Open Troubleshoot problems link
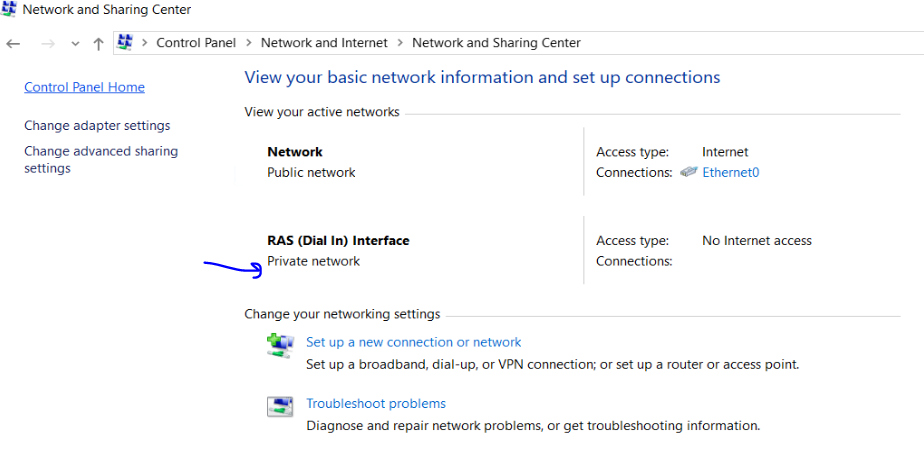 pyautogui.click(x=376, y=404)
